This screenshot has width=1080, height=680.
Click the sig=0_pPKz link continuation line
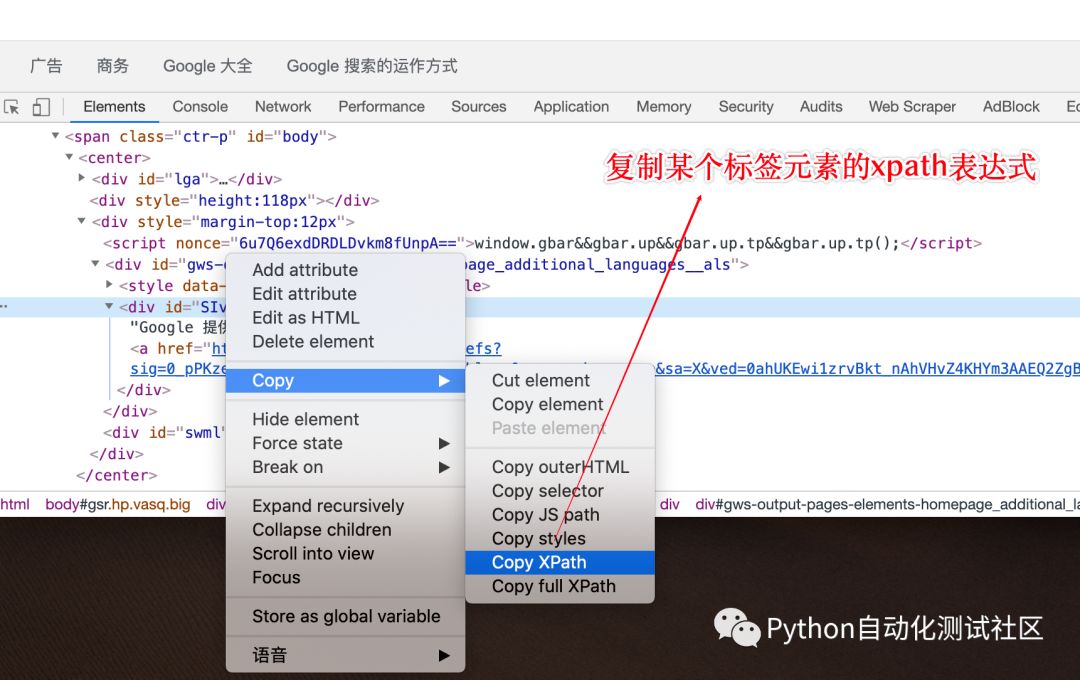pos(178,369)
